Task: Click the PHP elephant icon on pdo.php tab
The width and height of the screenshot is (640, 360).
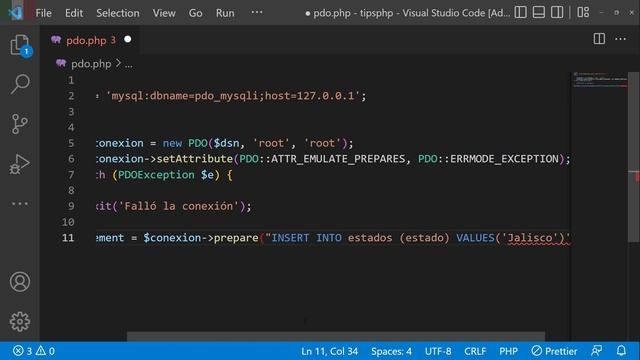Action: tap(56, 40)
